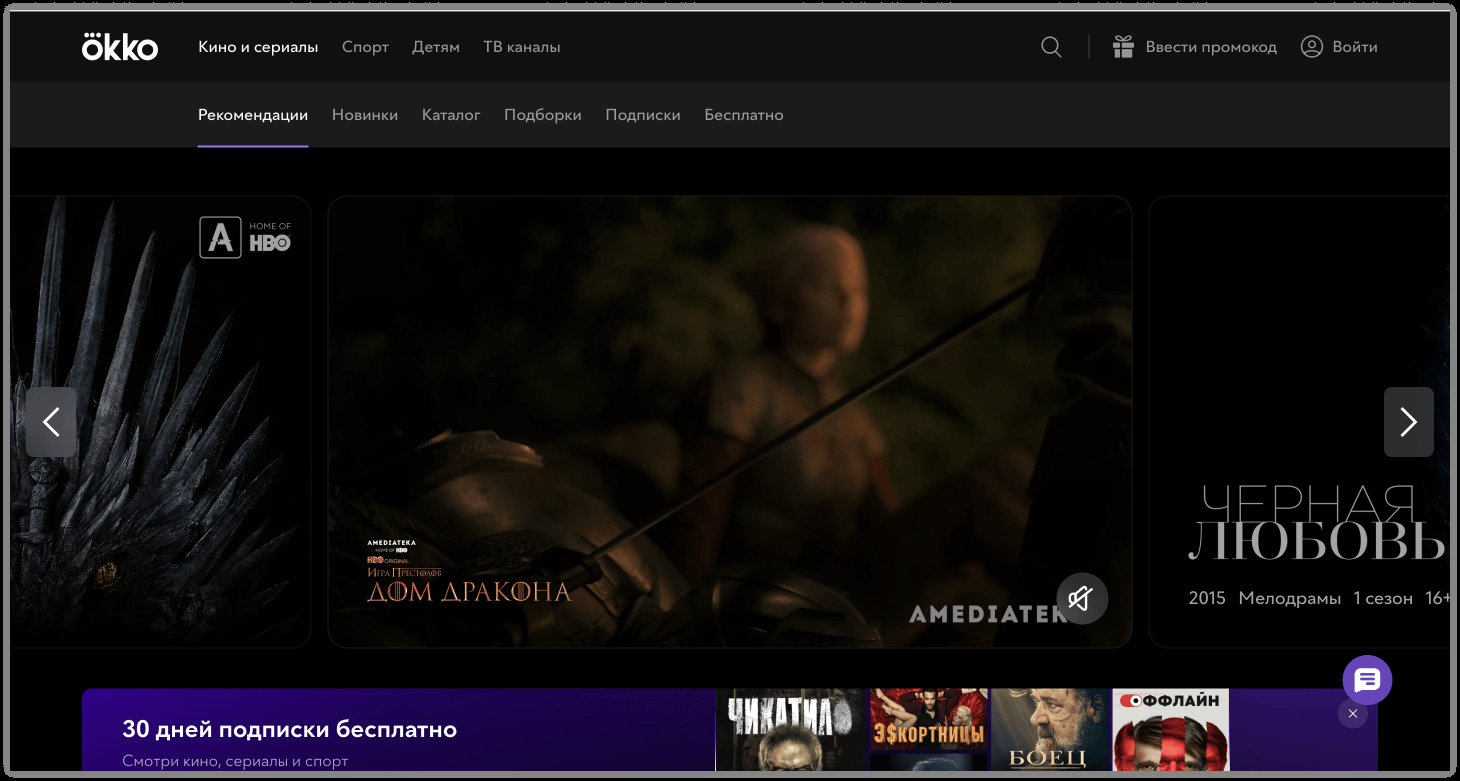Open Кино и сериалы section
The image size is (1460, 781).
click(x=258, y=47)
